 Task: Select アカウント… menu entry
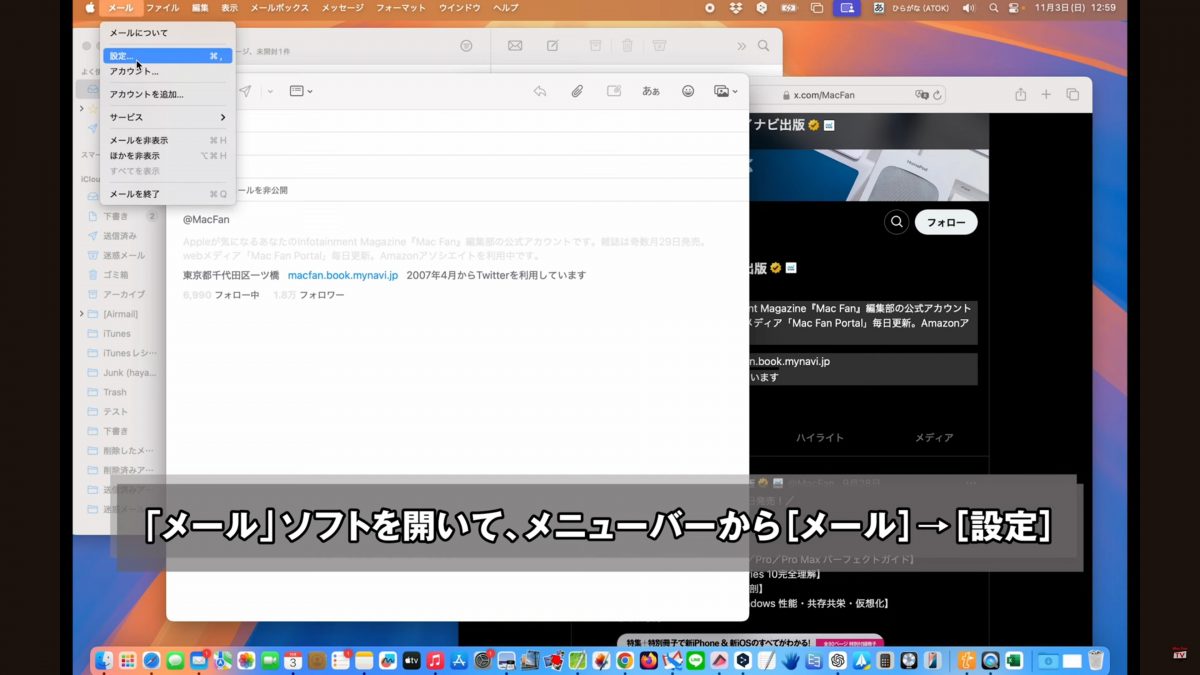(168, 71)
